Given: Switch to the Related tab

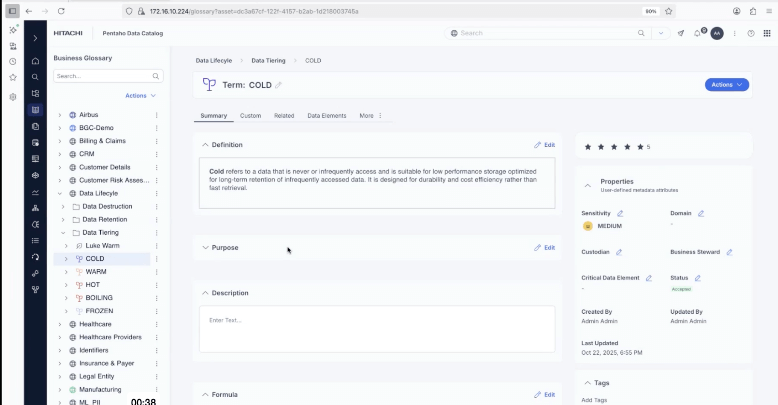Looking at the screenshot, I should point(284,116).
